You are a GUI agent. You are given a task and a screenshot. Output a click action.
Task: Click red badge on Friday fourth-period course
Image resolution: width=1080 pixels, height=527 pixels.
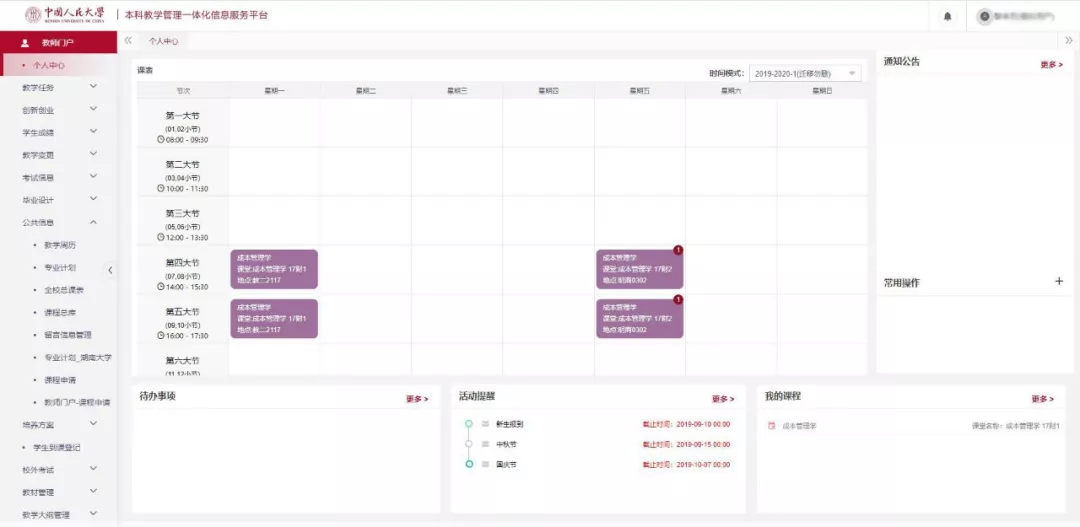[x=678, y=250]
